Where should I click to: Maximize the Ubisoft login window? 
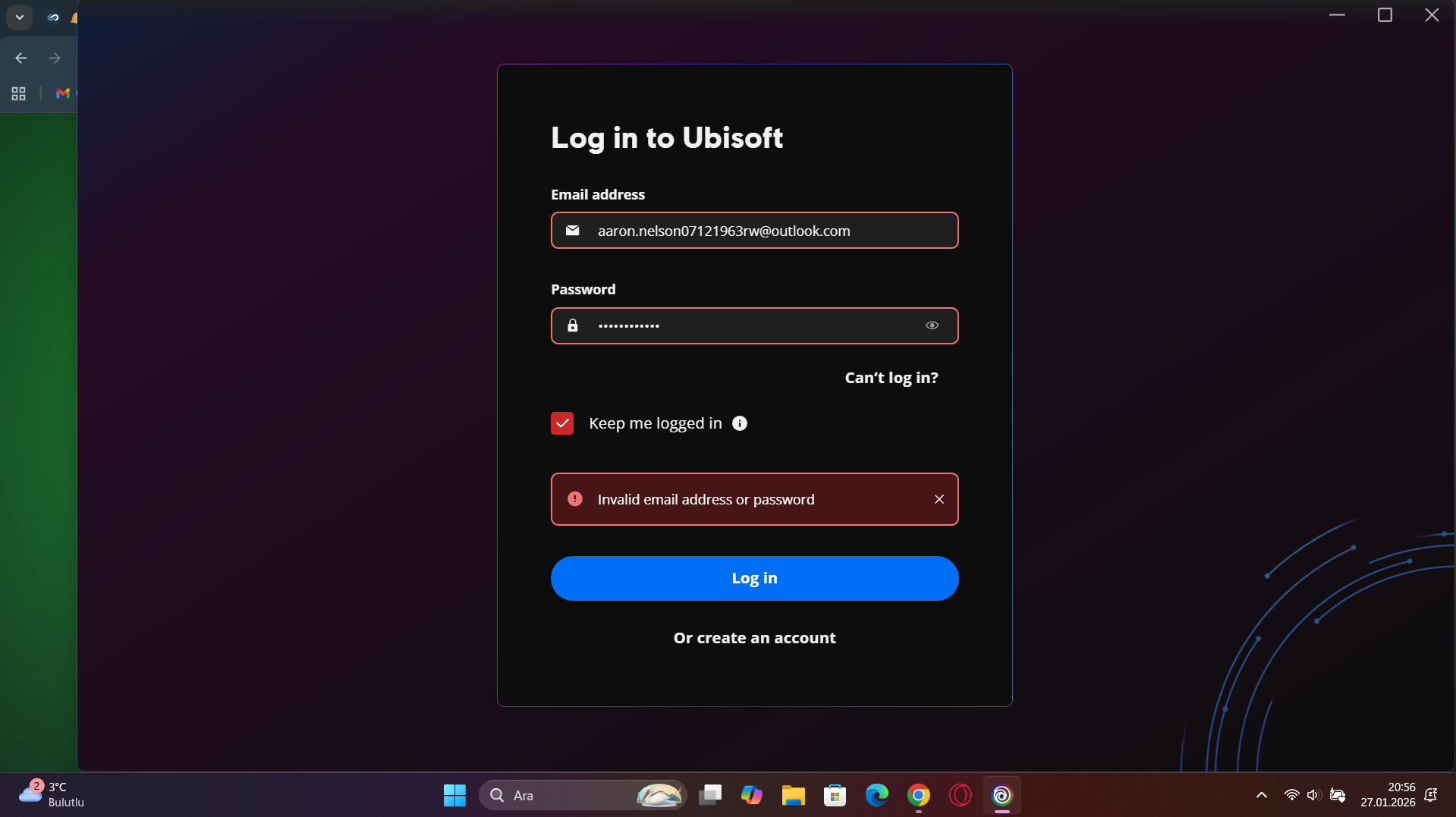pyautogui.click(x=1385, y=15)
